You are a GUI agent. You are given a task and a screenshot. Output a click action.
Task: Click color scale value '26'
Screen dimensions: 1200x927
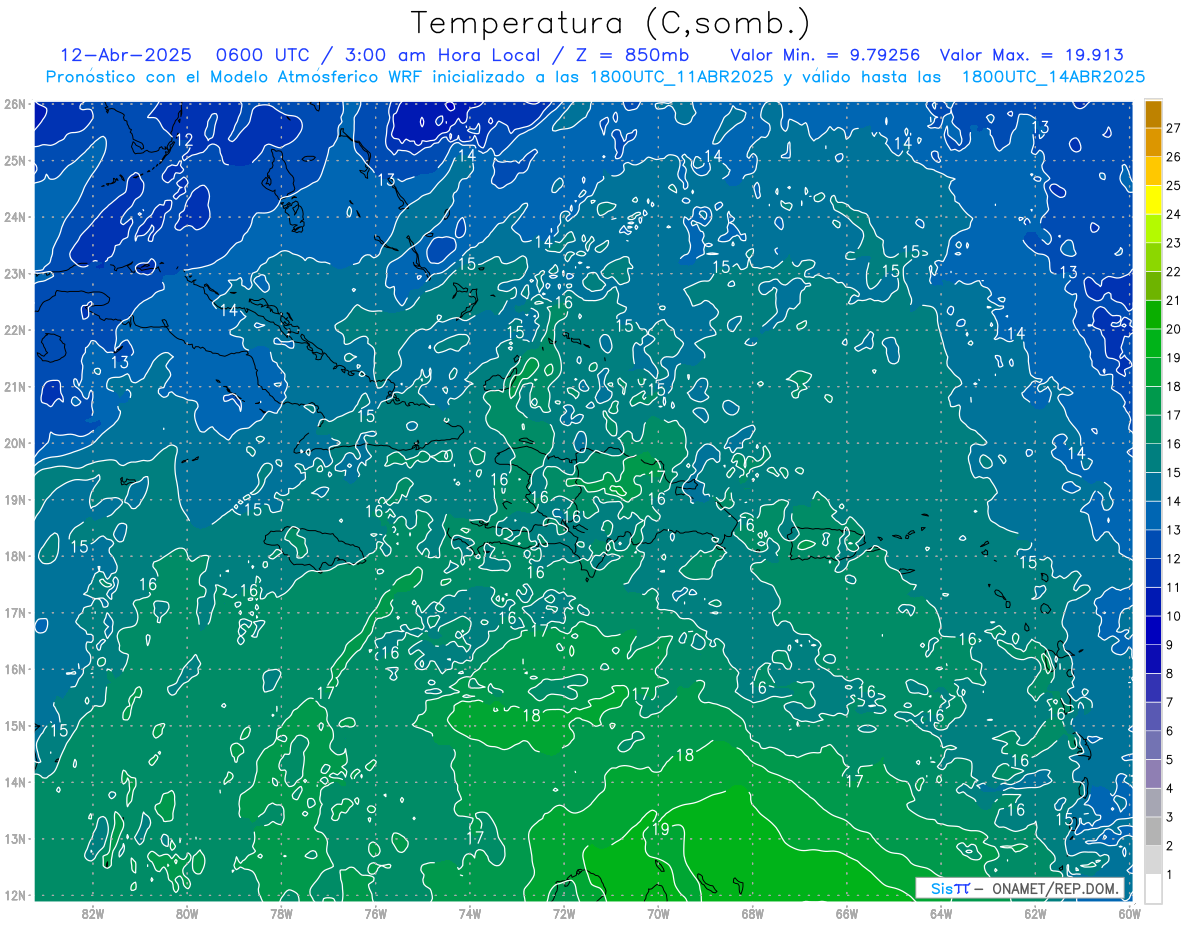tap(1174, 157)
